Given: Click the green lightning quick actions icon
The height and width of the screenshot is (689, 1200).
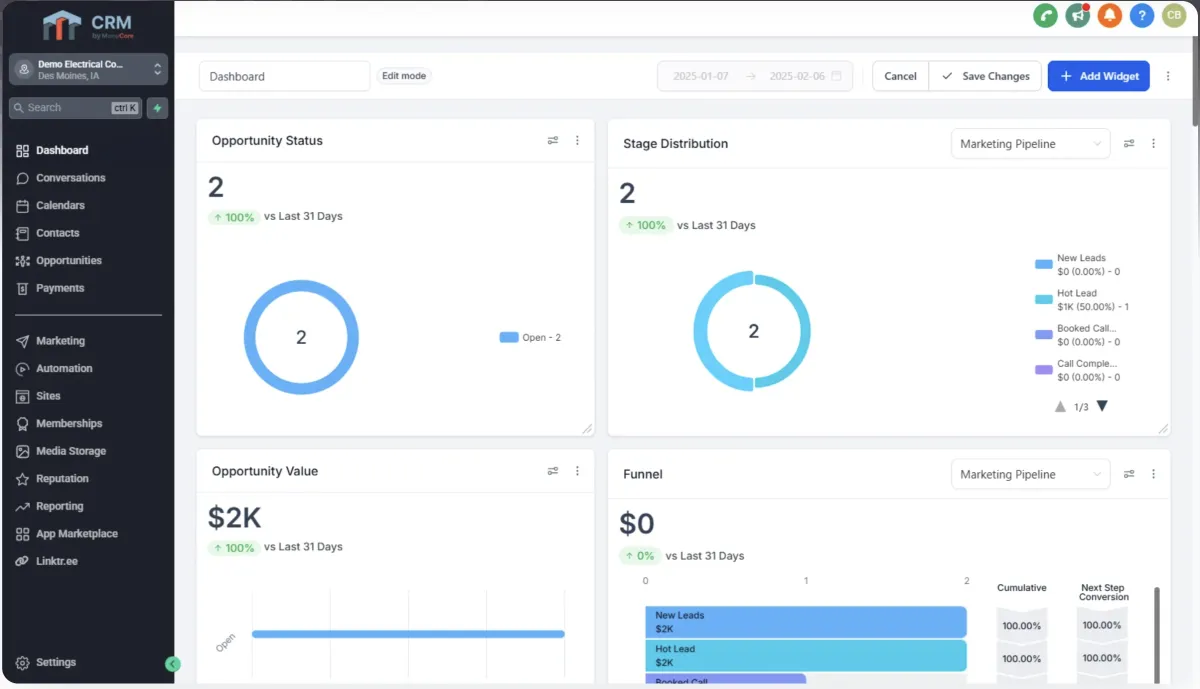Looking at the screenshot, I should pyautogui.click(x=157, y=108).
